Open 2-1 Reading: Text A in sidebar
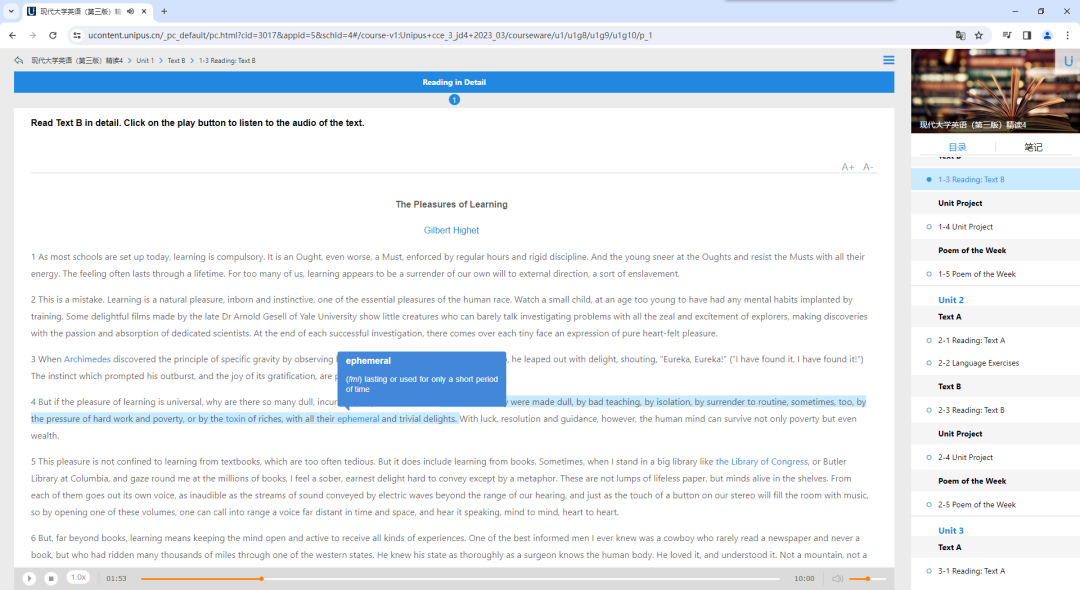The image size is (1080, 590). click(x=971, y=340)
